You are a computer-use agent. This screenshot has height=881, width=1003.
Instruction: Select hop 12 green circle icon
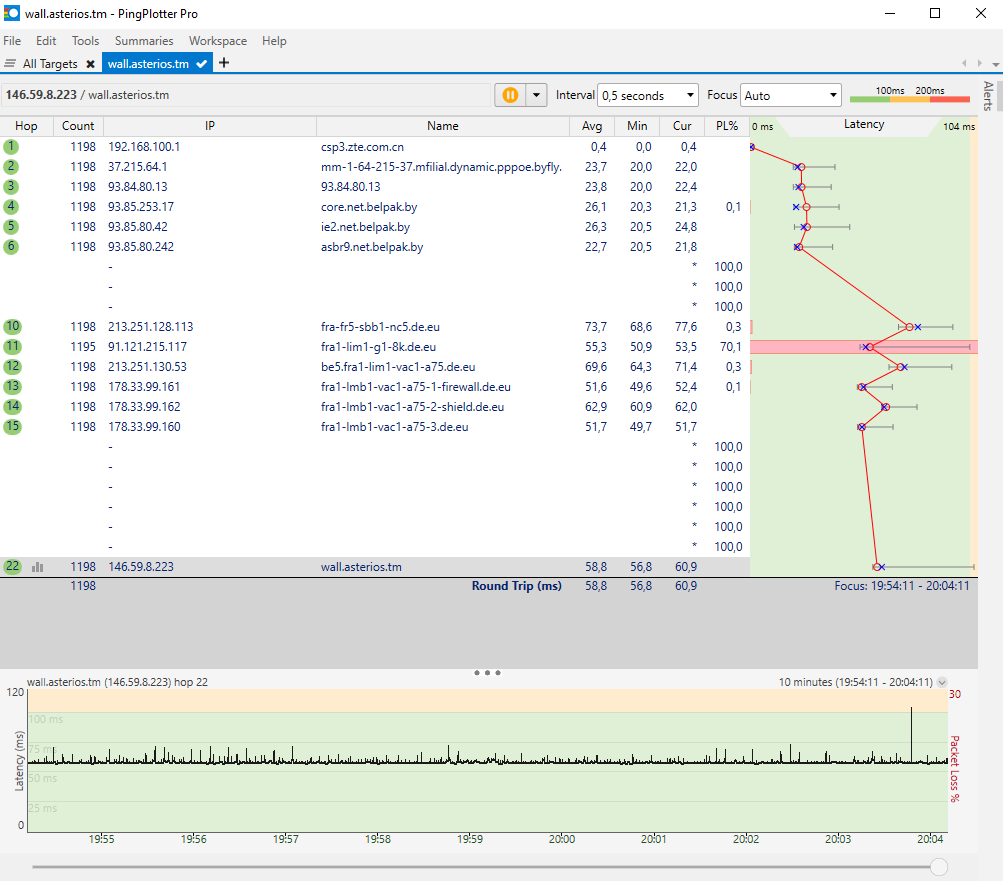pyautogui.click(x=12, y=367)
